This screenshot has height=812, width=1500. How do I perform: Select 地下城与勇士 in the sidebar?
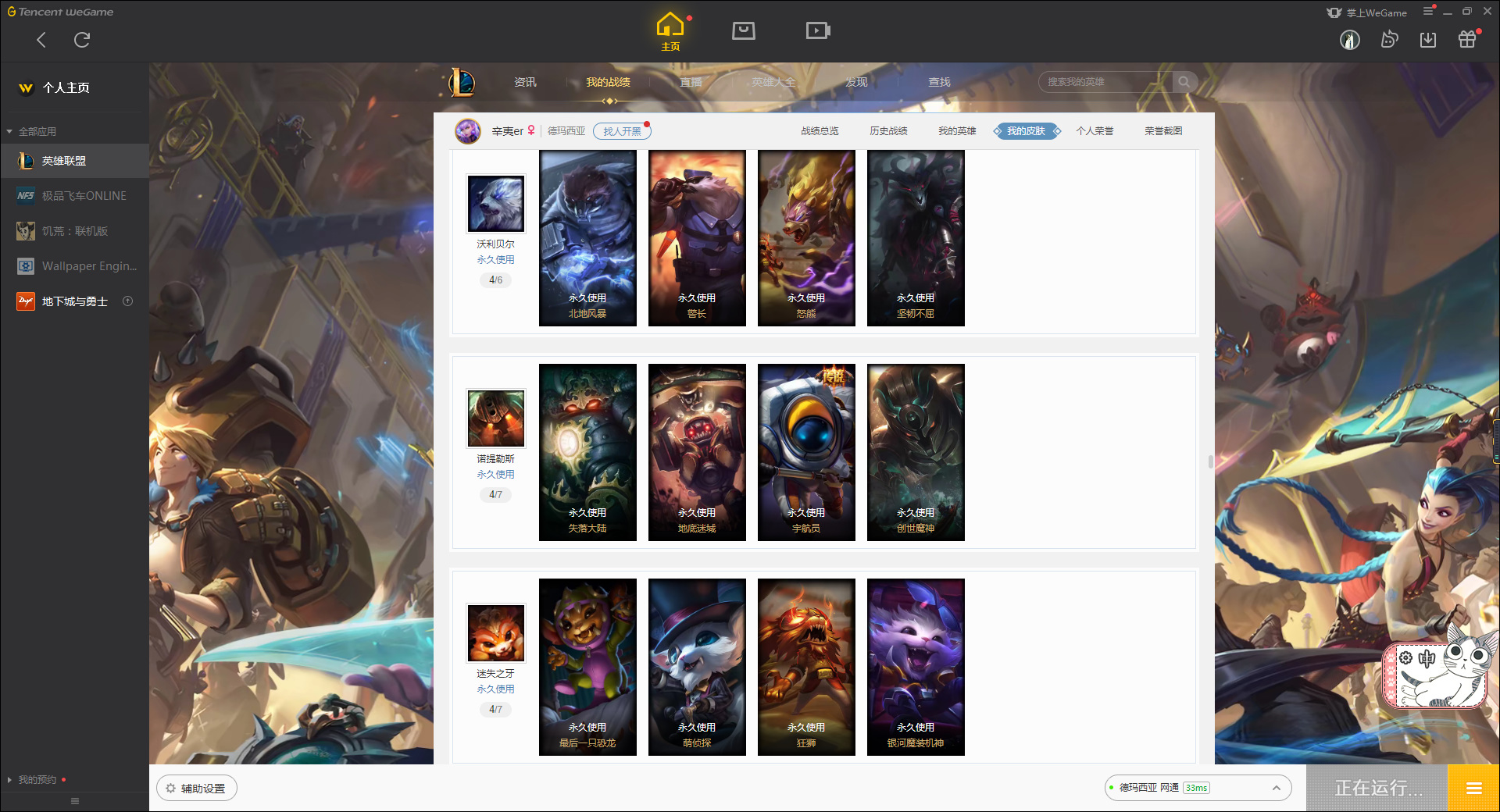pyautogui.click(x=74, y=301)
